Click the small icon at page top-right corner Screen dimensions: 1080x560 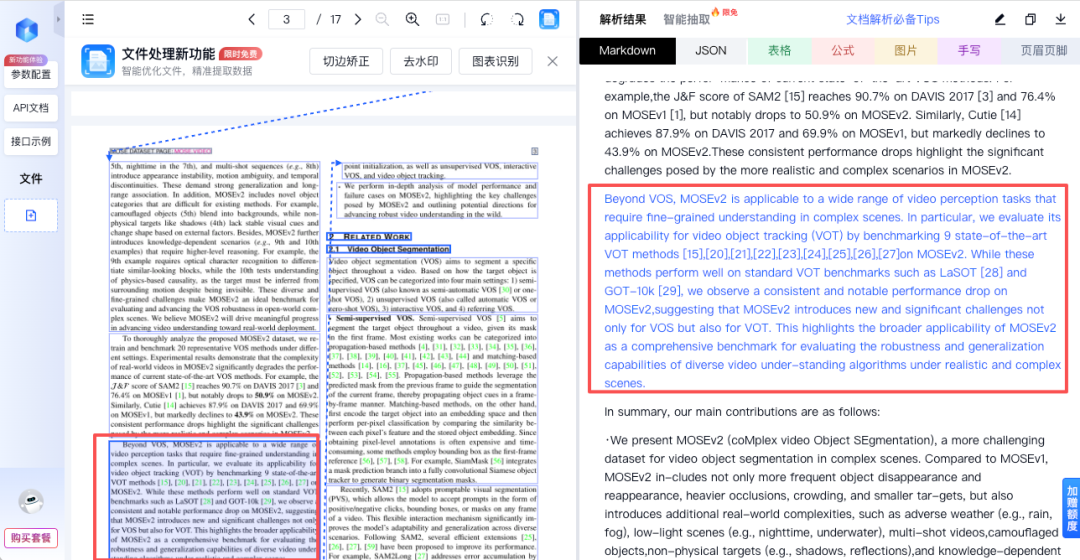(x=534, y=151)
